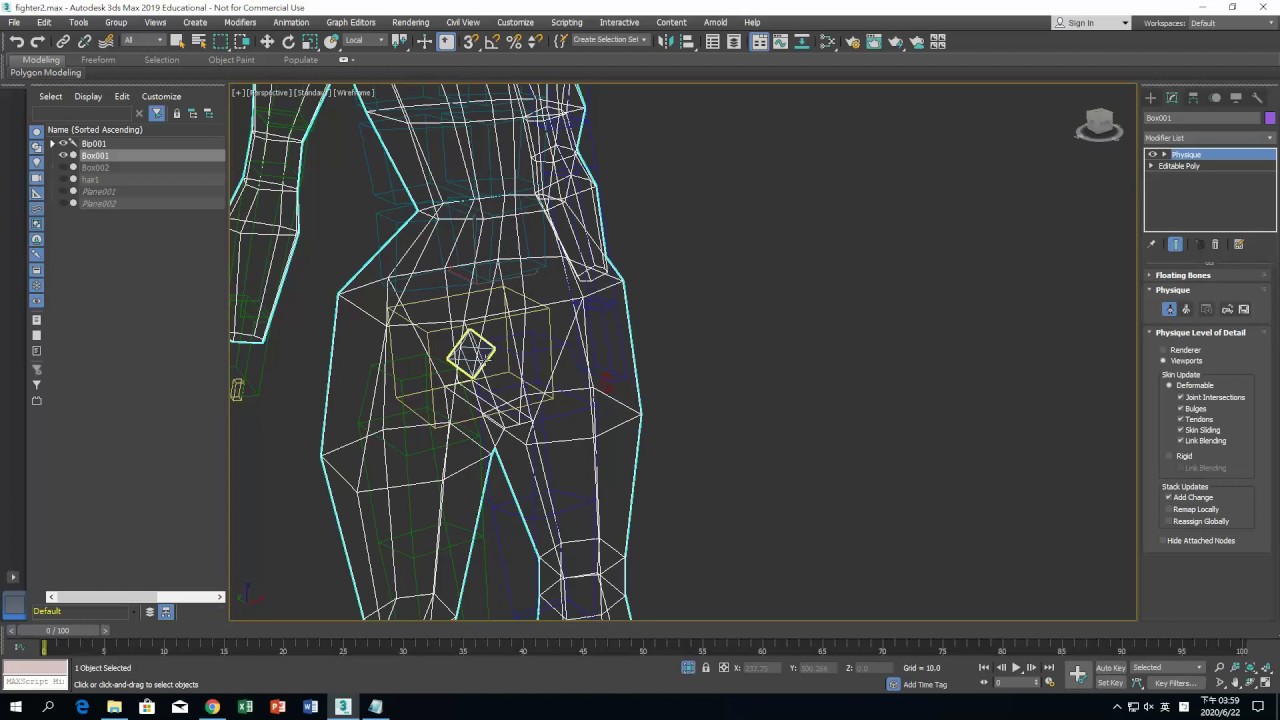
Task: Click Remove modifier trash icon
Action: point(1215,244)
